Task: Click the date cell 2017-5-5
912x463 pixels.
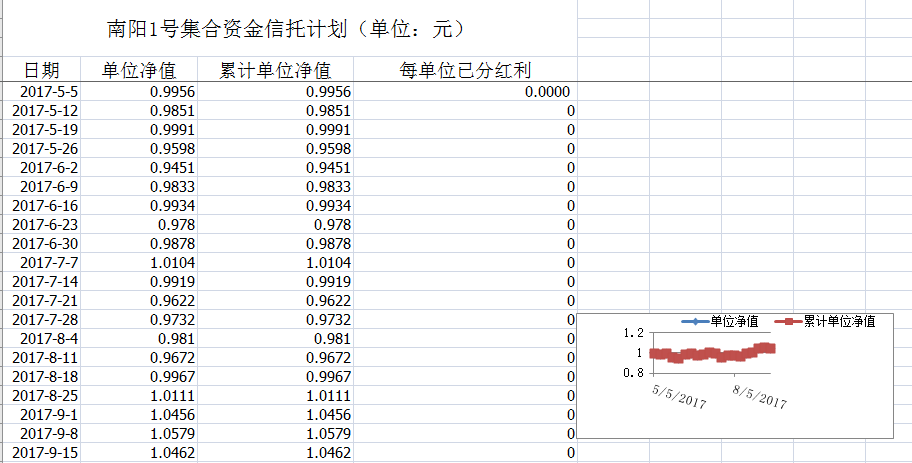Action: pos(48,92)
